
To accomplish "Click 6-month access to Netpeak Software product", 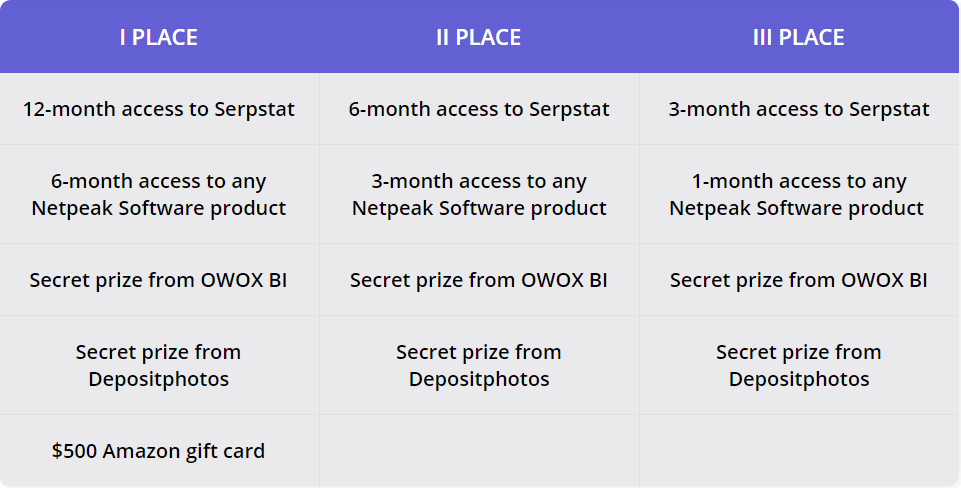I will point(159,194).
